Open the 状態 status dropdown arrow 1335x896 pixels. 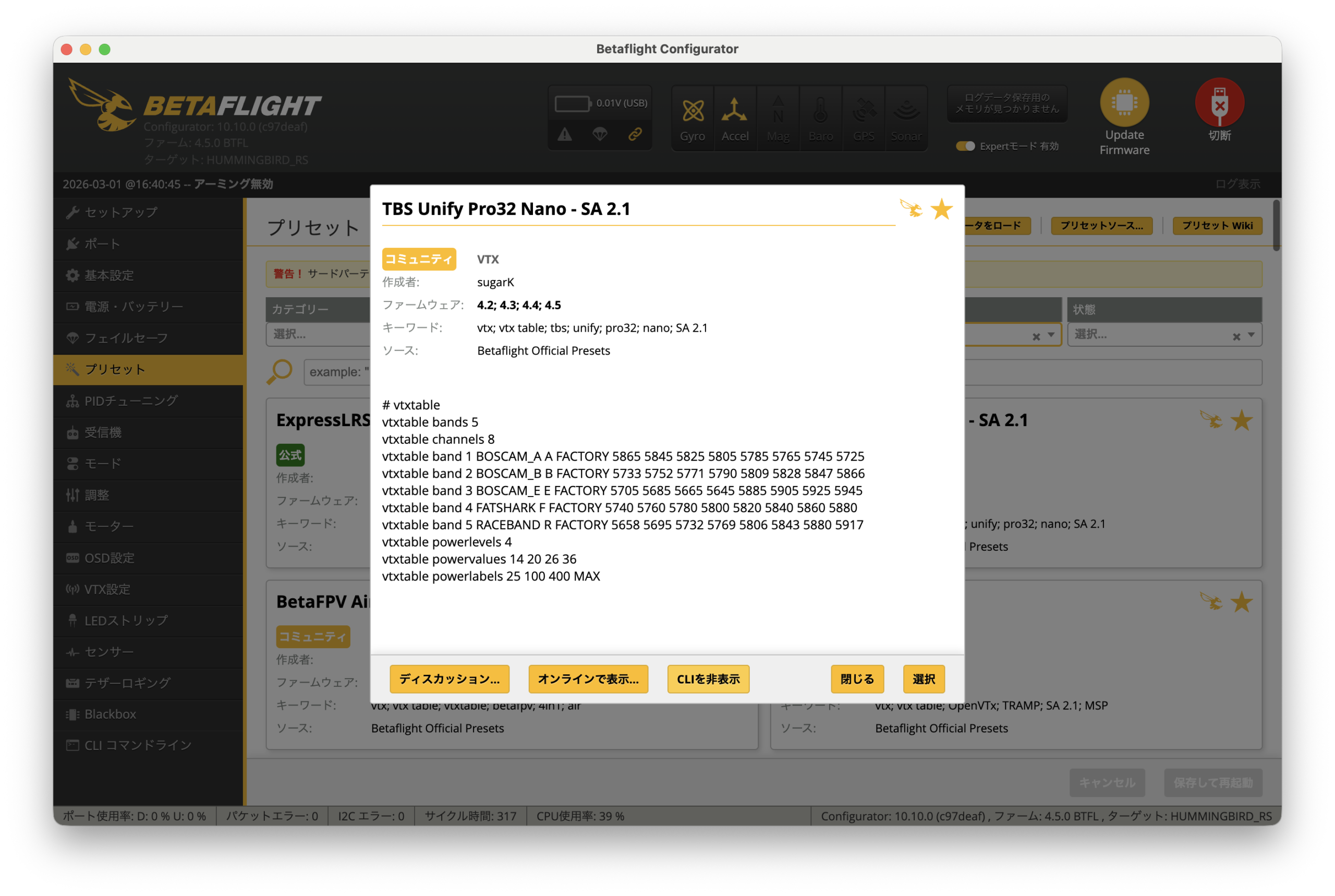click(1251, 335)
